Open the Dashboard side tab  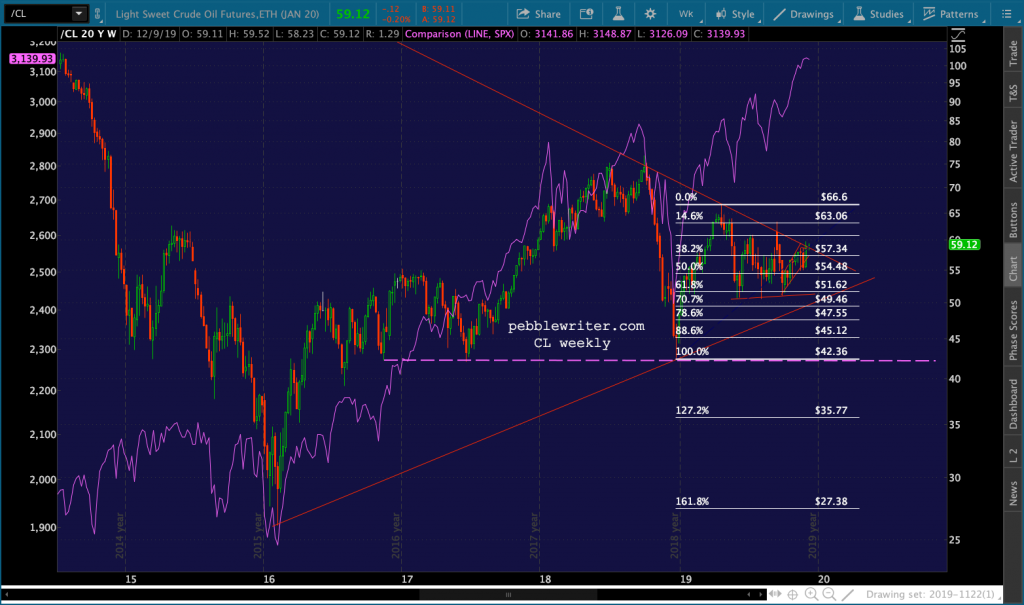point(1013,404)
